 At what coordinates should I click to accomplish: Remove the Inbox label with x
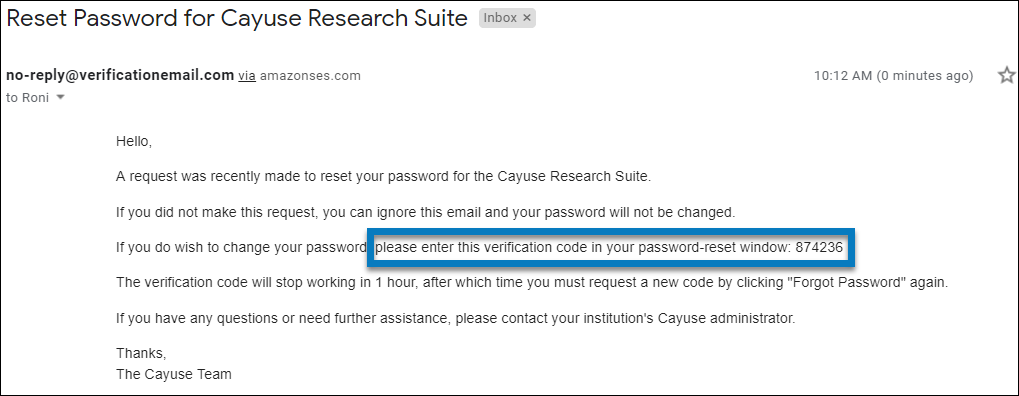pos(527,18)
